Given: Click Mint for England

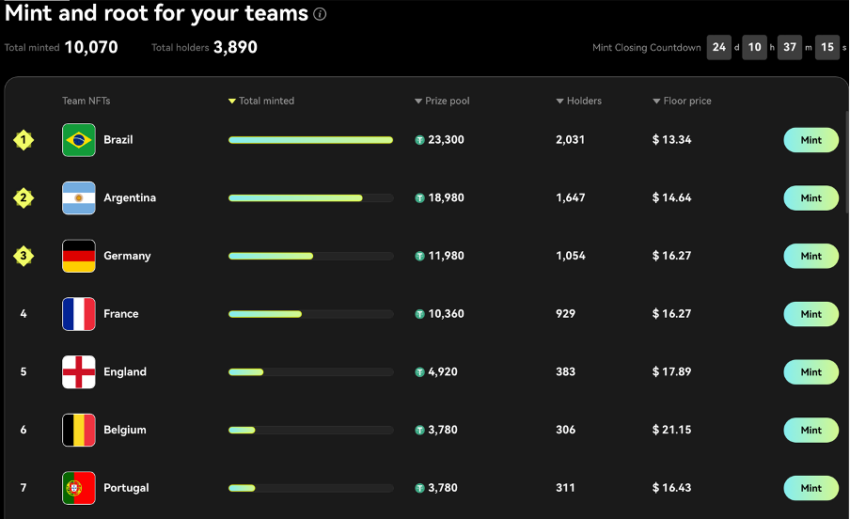Looking at the screenshot, I should [x=811, y=372].
